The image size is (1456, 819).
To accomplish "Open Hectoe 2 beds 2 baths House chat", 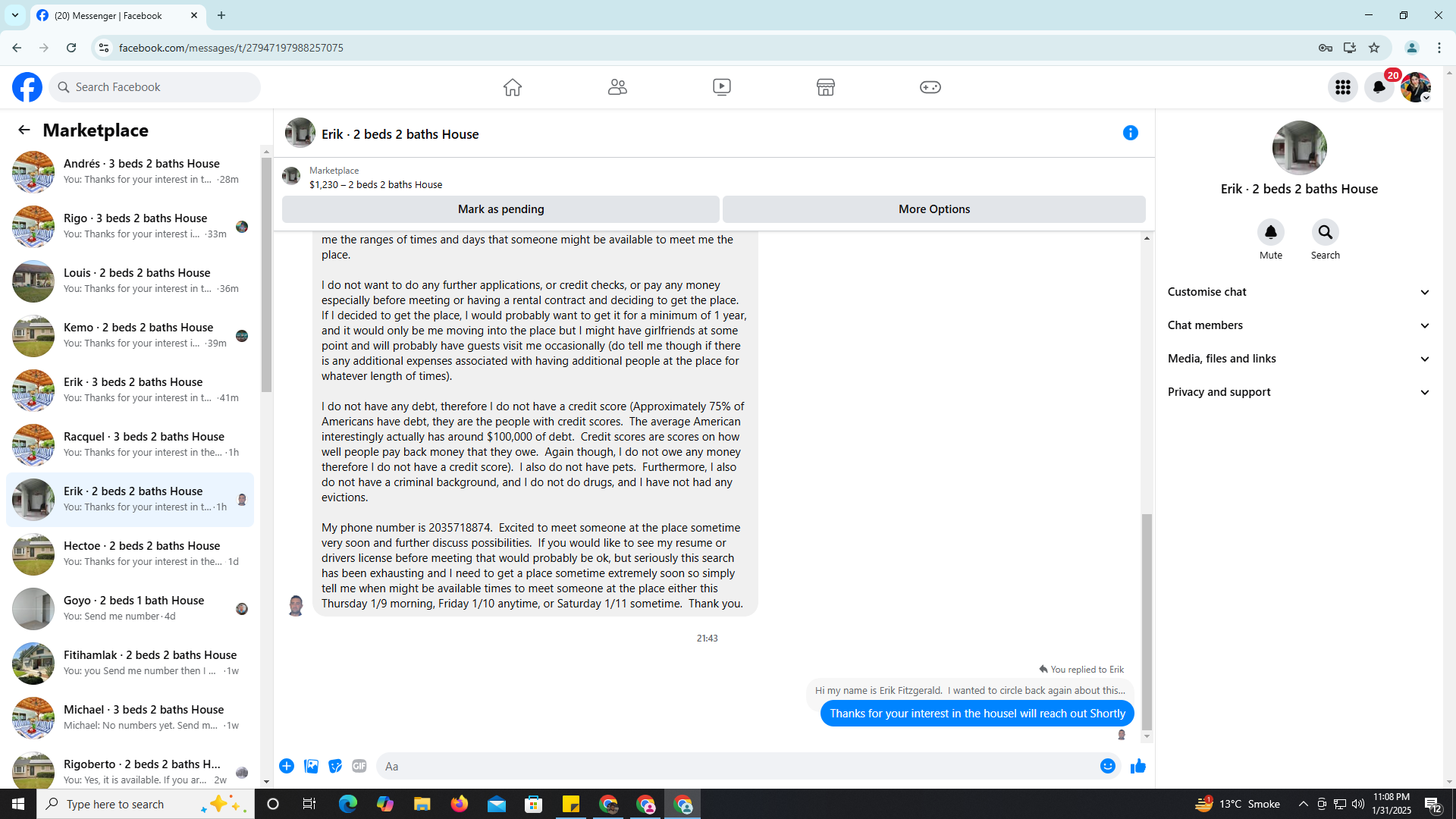I will point(130,554).
